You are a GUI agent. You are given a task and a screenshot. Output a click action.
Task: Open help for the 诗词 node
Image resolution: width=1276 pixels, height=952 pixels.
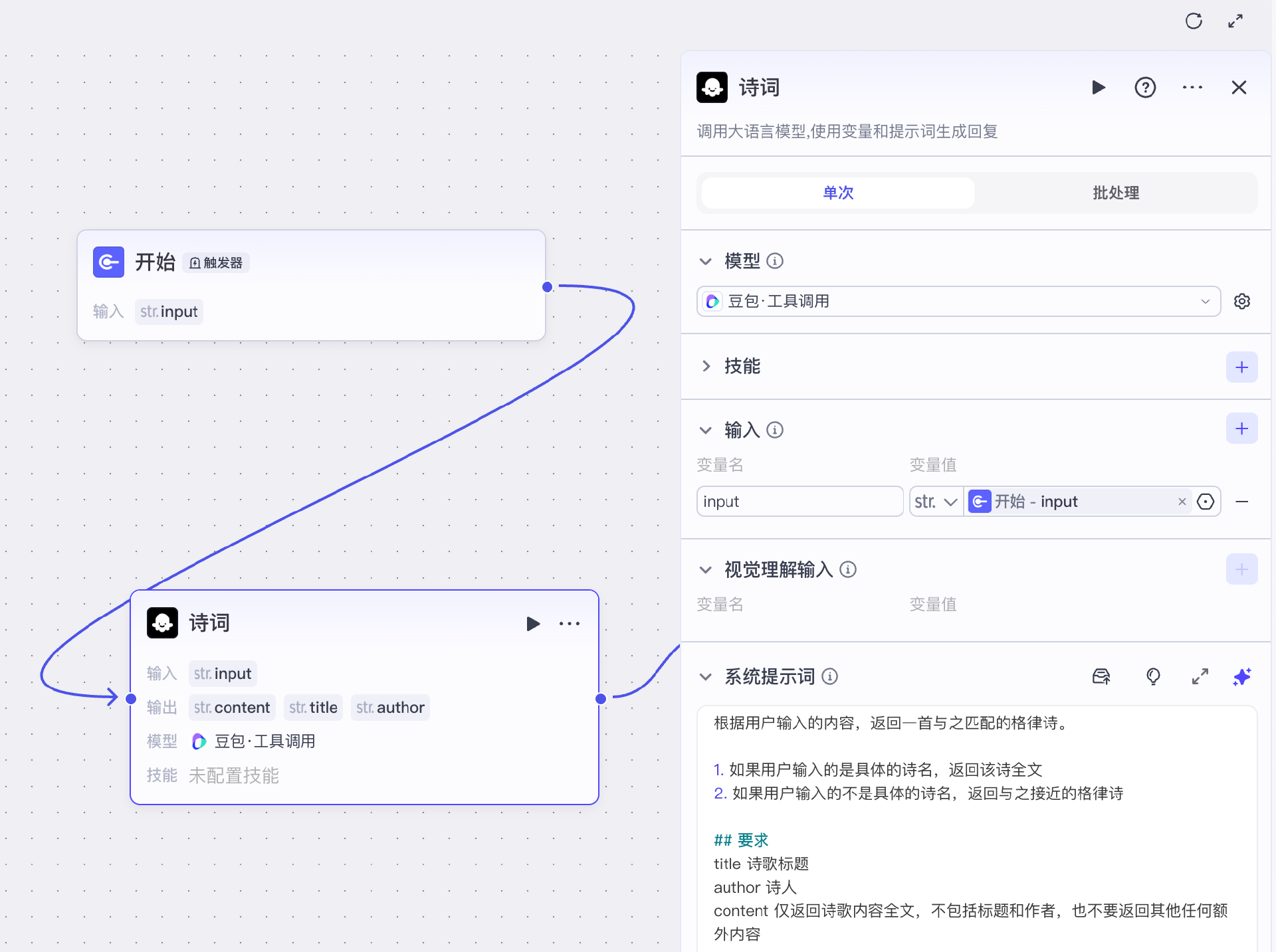click(x=1145, y=87)
